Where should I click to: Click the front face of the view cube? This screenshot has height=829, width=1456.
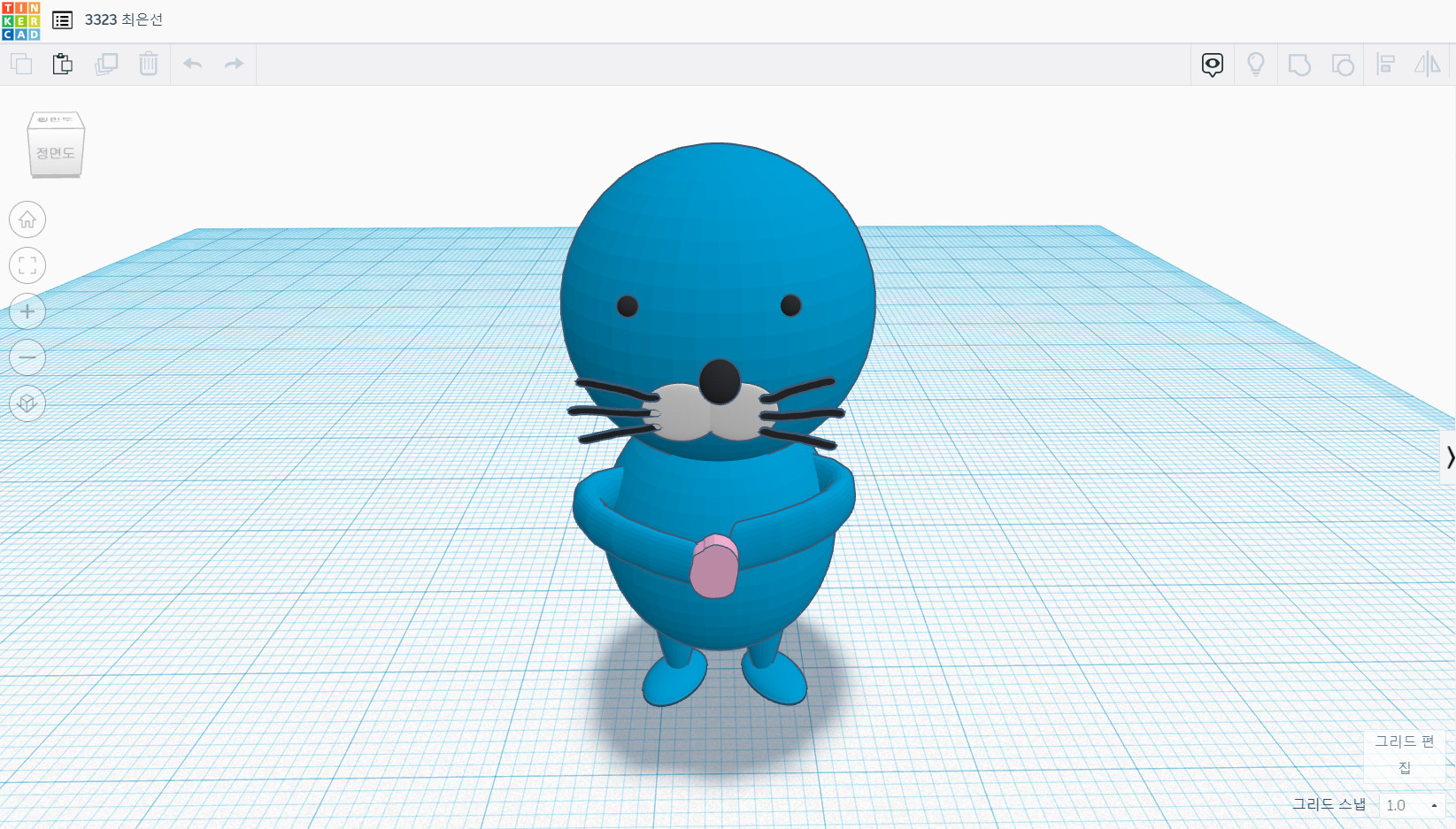[x=57, y=153]
